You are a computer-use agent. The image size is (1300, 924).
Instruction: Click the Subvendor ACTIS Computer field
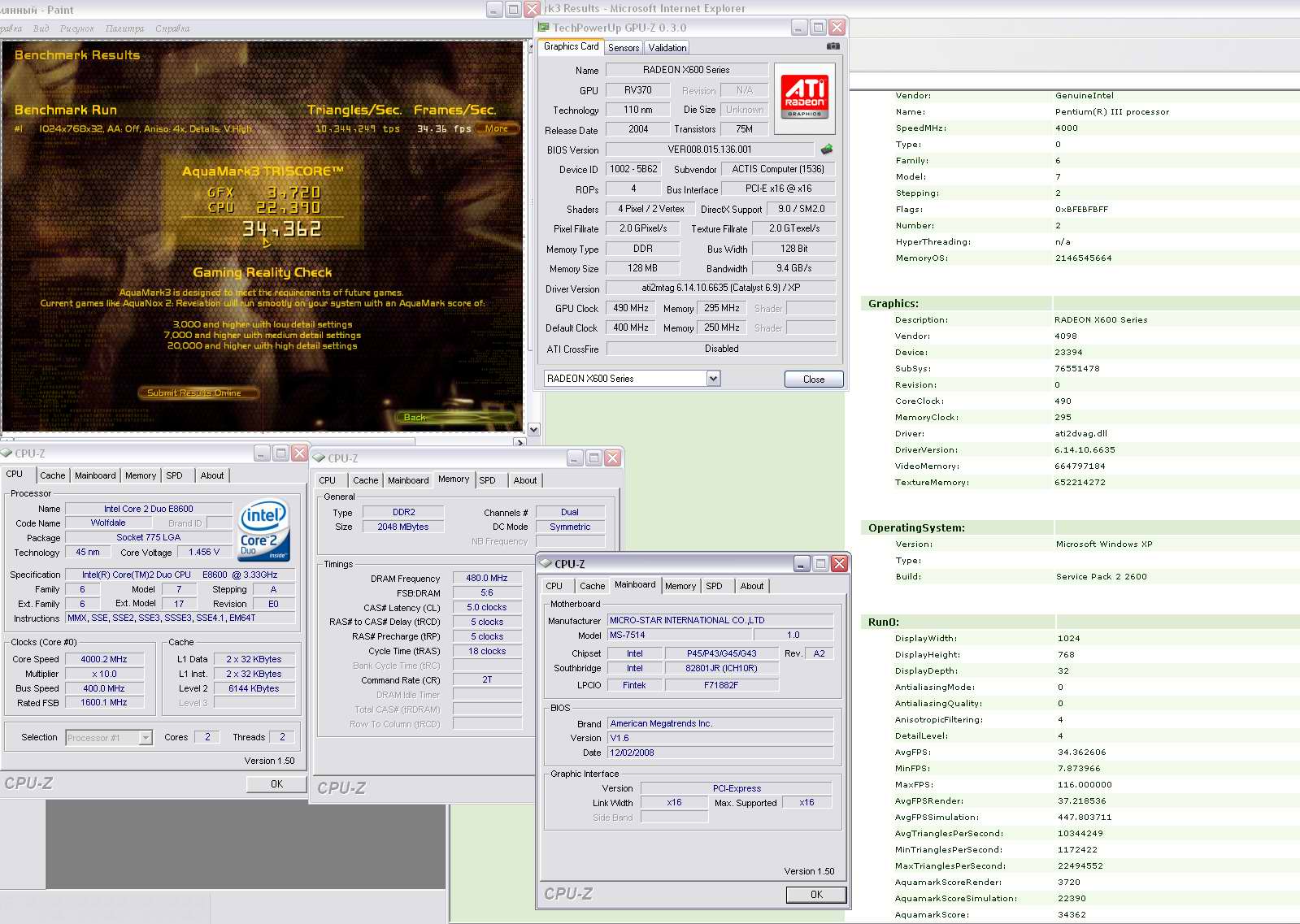(778, 169)
